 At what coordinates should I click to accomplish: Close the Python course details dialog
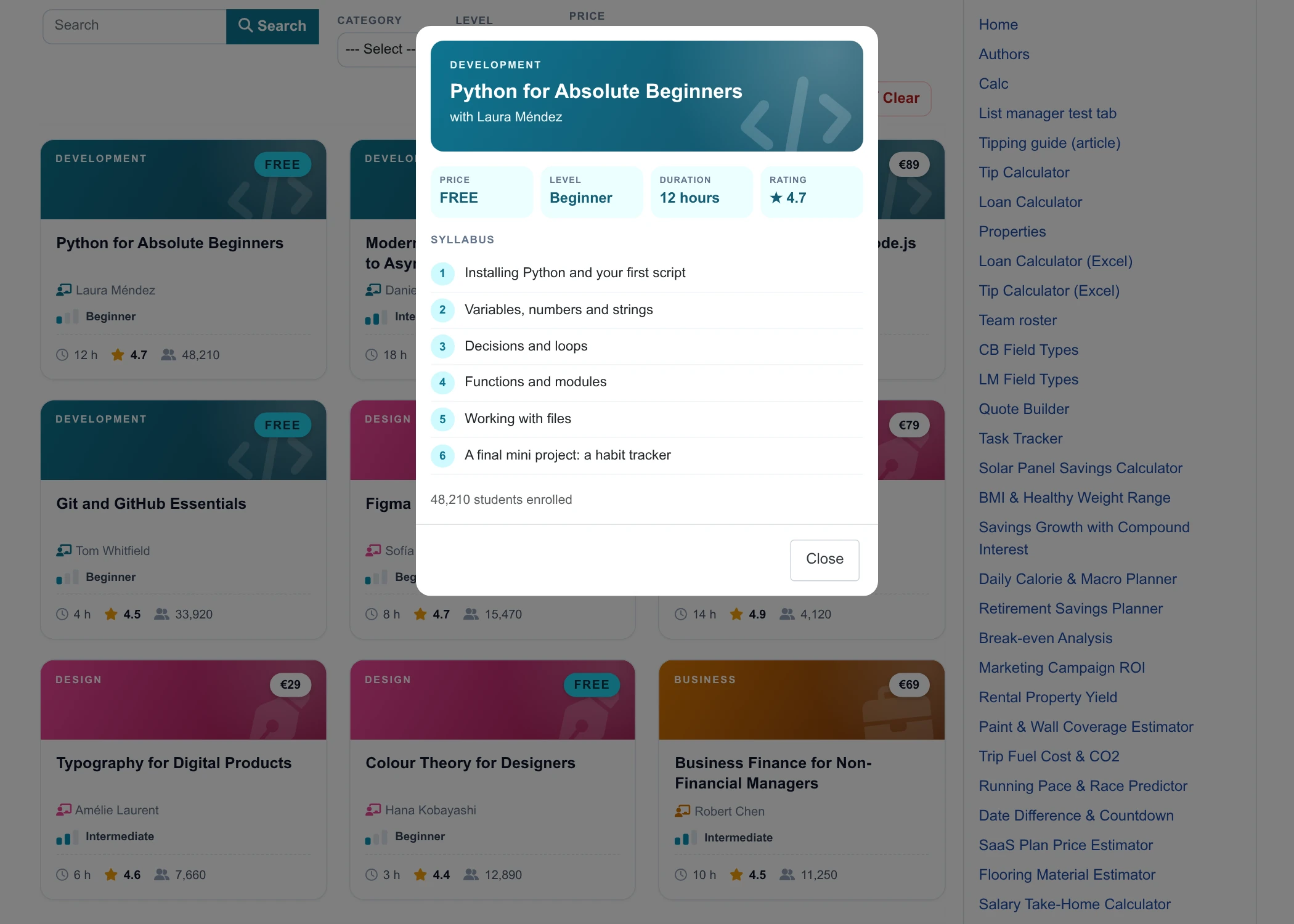[824, 559]
